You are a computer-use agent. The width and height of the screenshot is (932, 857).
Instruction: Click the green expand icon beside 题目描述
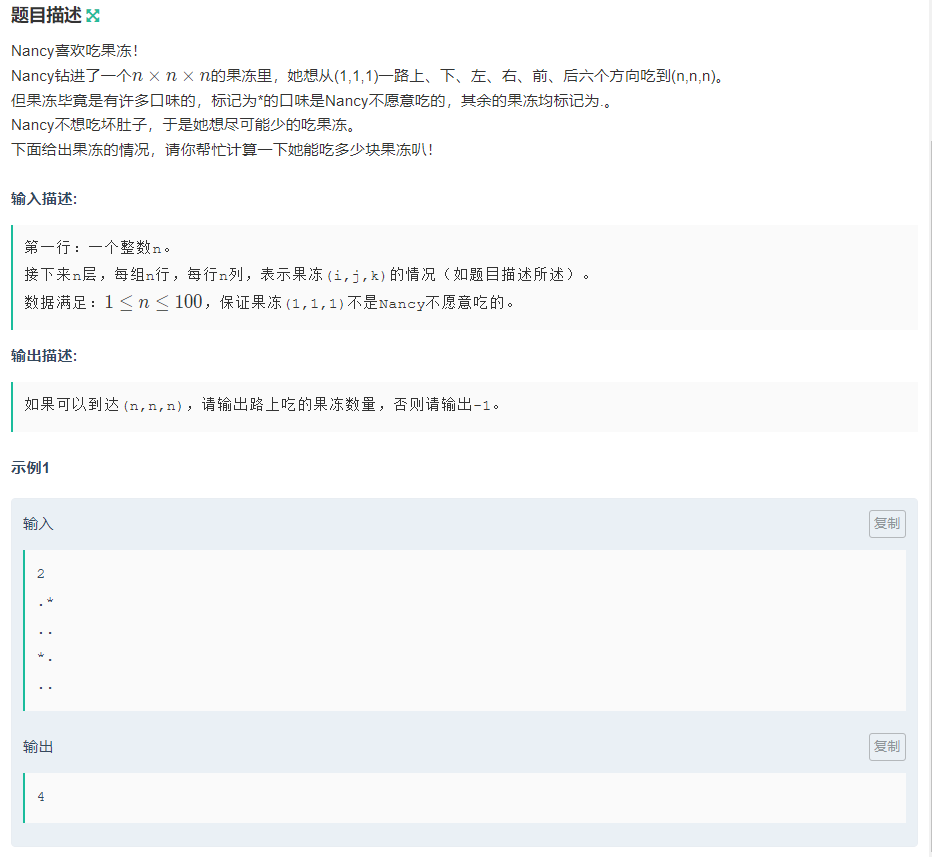[x=95, y=15]
